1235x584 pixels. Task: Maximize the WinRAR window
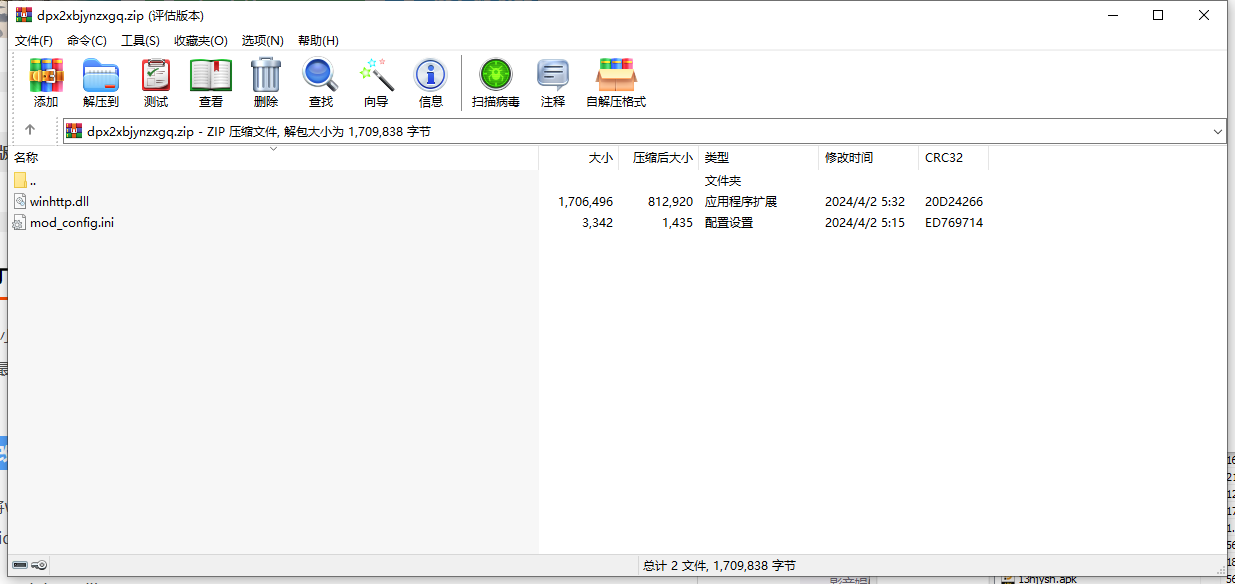tap(1158, 15)
